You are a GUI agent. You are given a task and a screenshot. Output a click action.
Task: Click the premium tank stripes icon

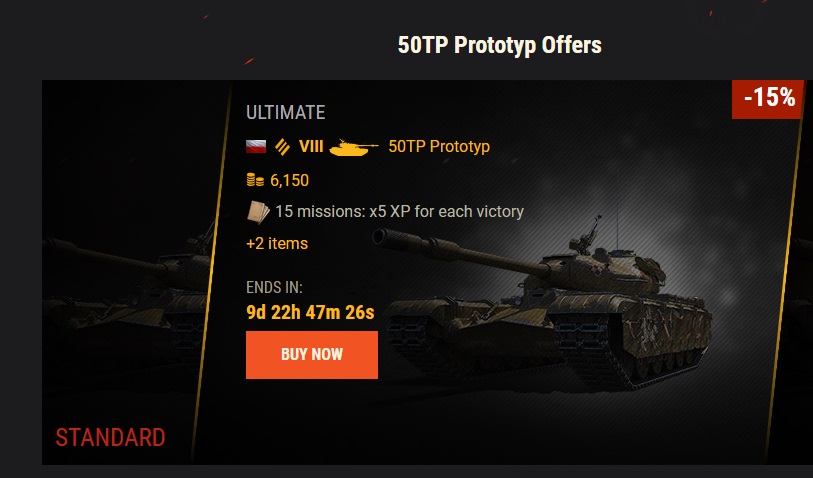283,147
